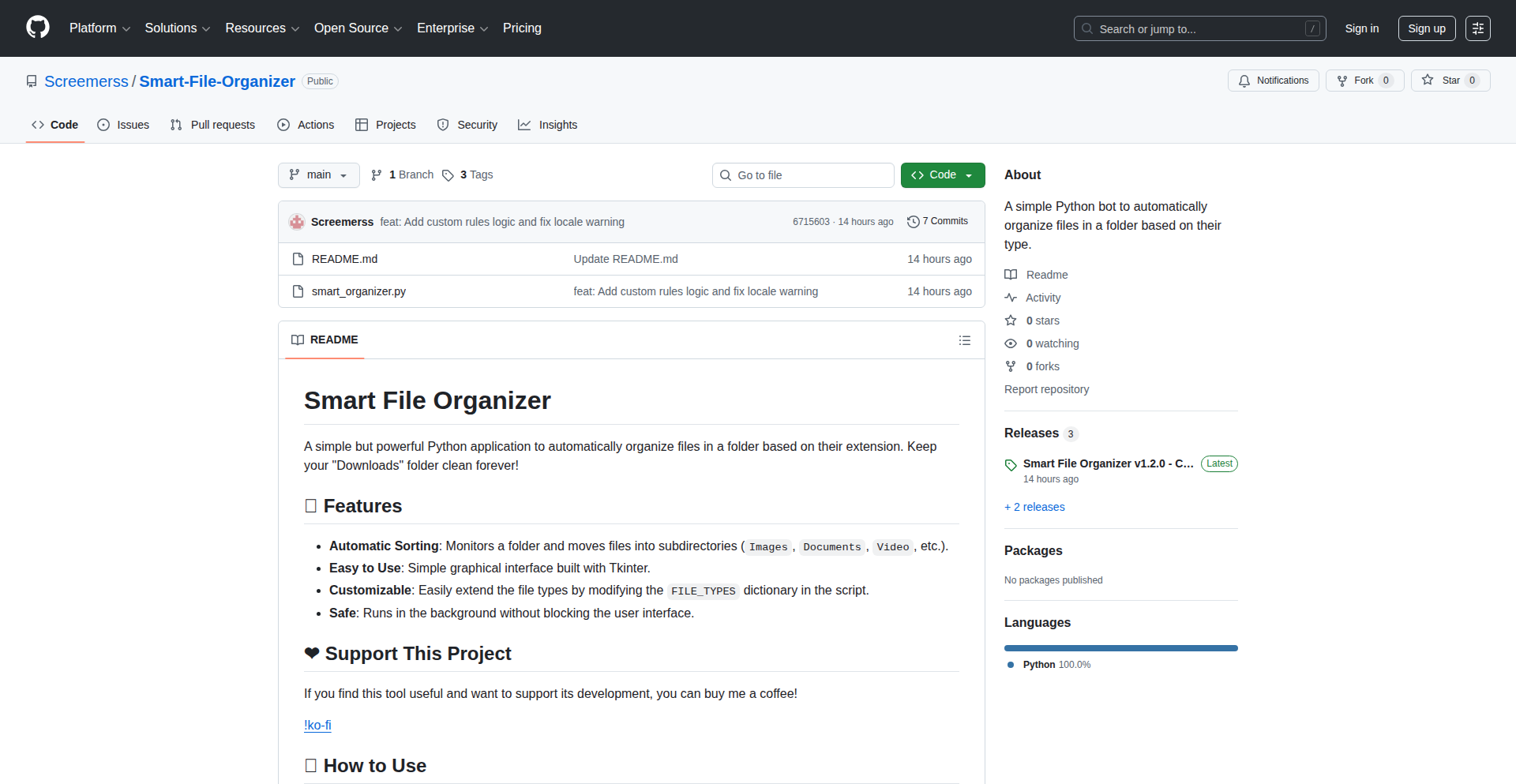The width and height of the screenshot is (1516, 784).
Task: Star the Smart-File-Organizer repository
Action: pyautogui.click(x=1450, y=81)
